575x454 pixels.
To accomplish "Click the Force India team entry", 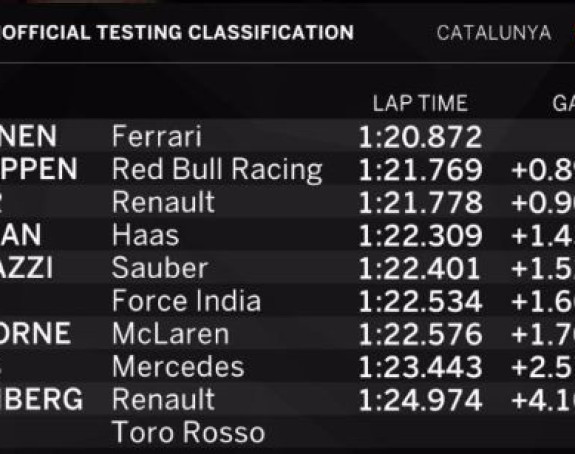I will tap(186, 301).
